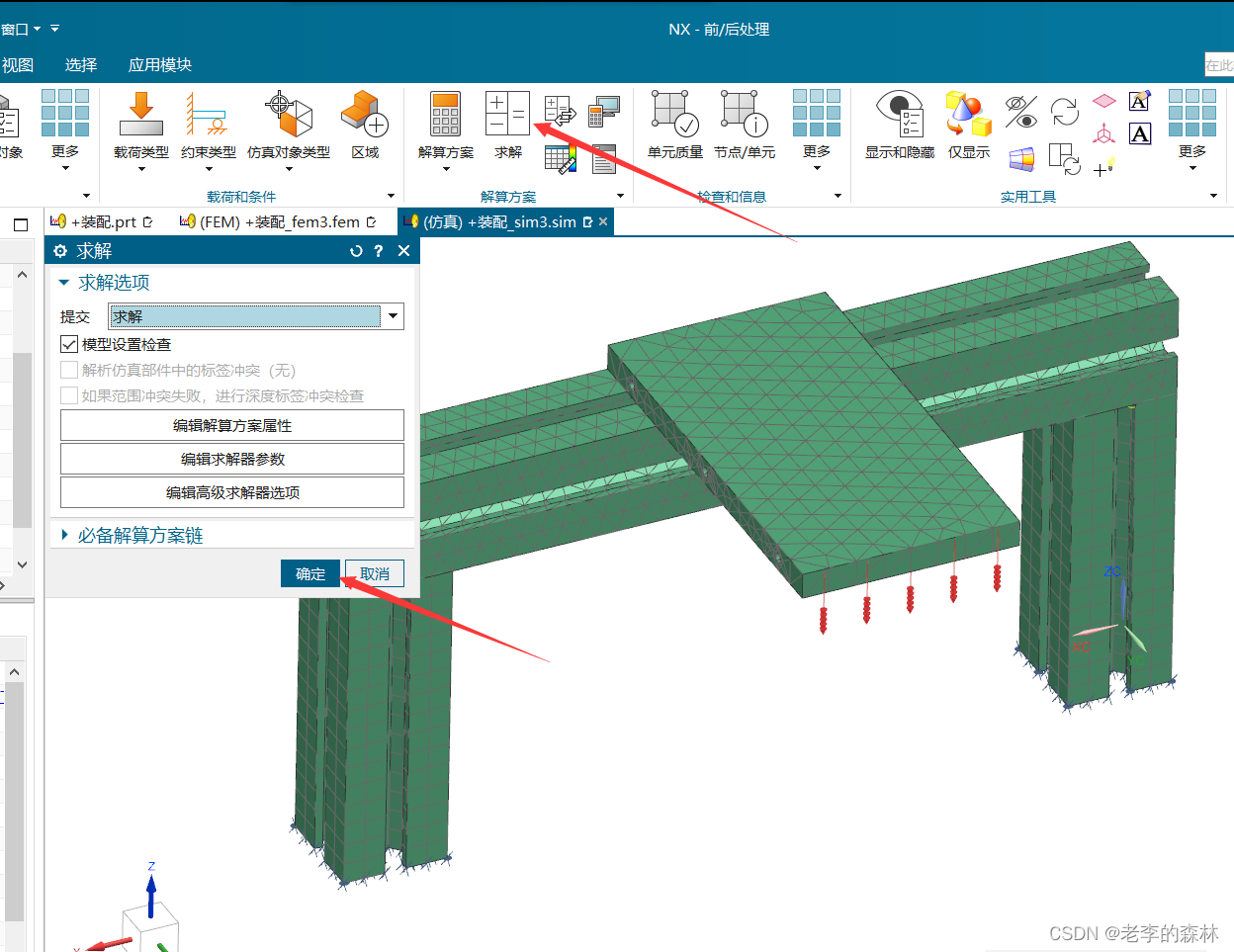This screenshot has width=1234, height=952.
Task: Click the left panel scrollbar down arrow
Action: coord(22,564)
